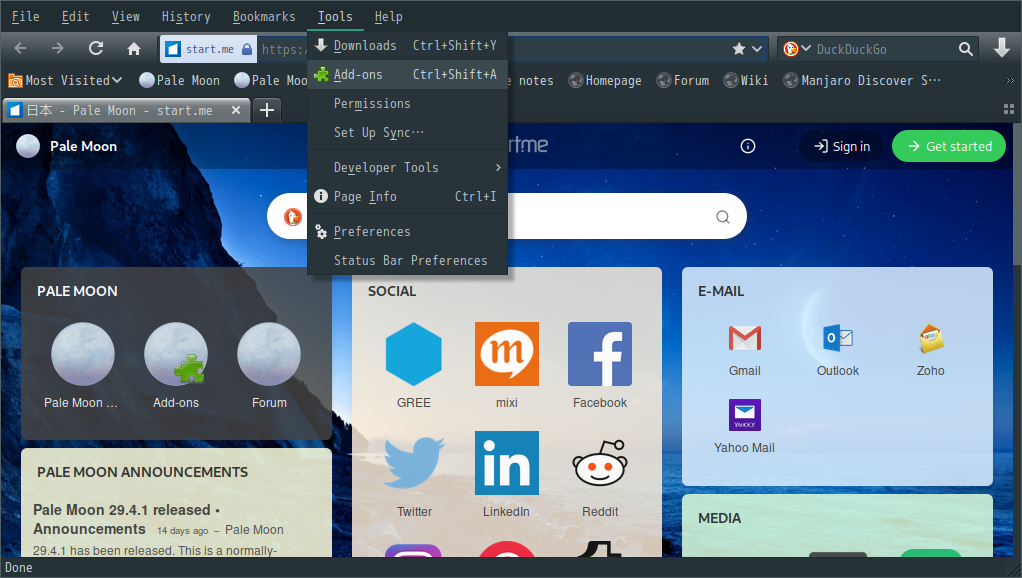The width and height of the screenshot is (1022, 578).
Task: Open the Home page button
Action: [134, 48]
